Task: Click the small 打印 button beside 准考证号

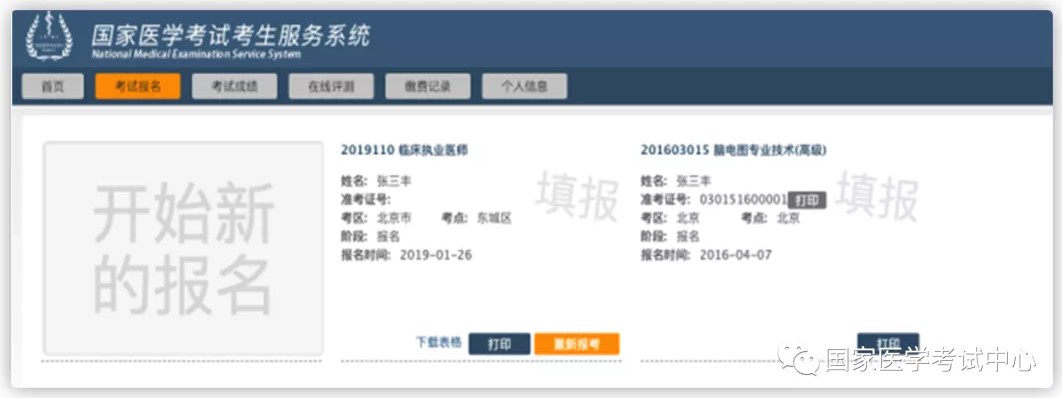Action: (x=807, y=200)
